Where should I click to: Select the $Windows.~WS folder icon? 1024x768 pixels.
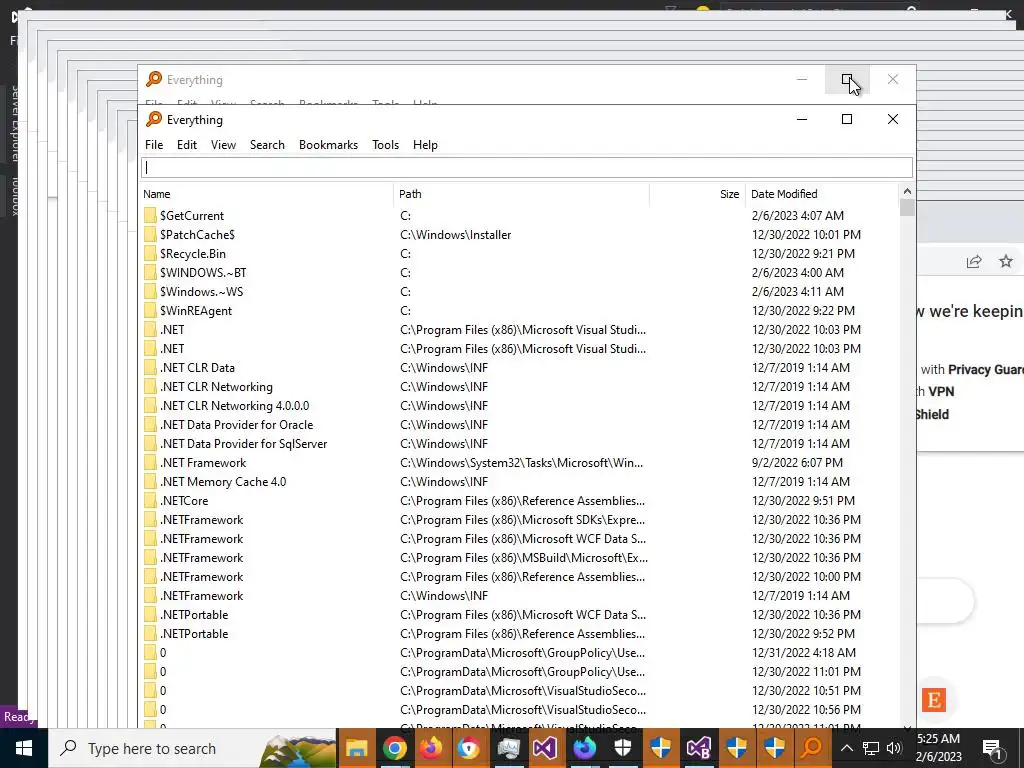(x=150, y=291)
